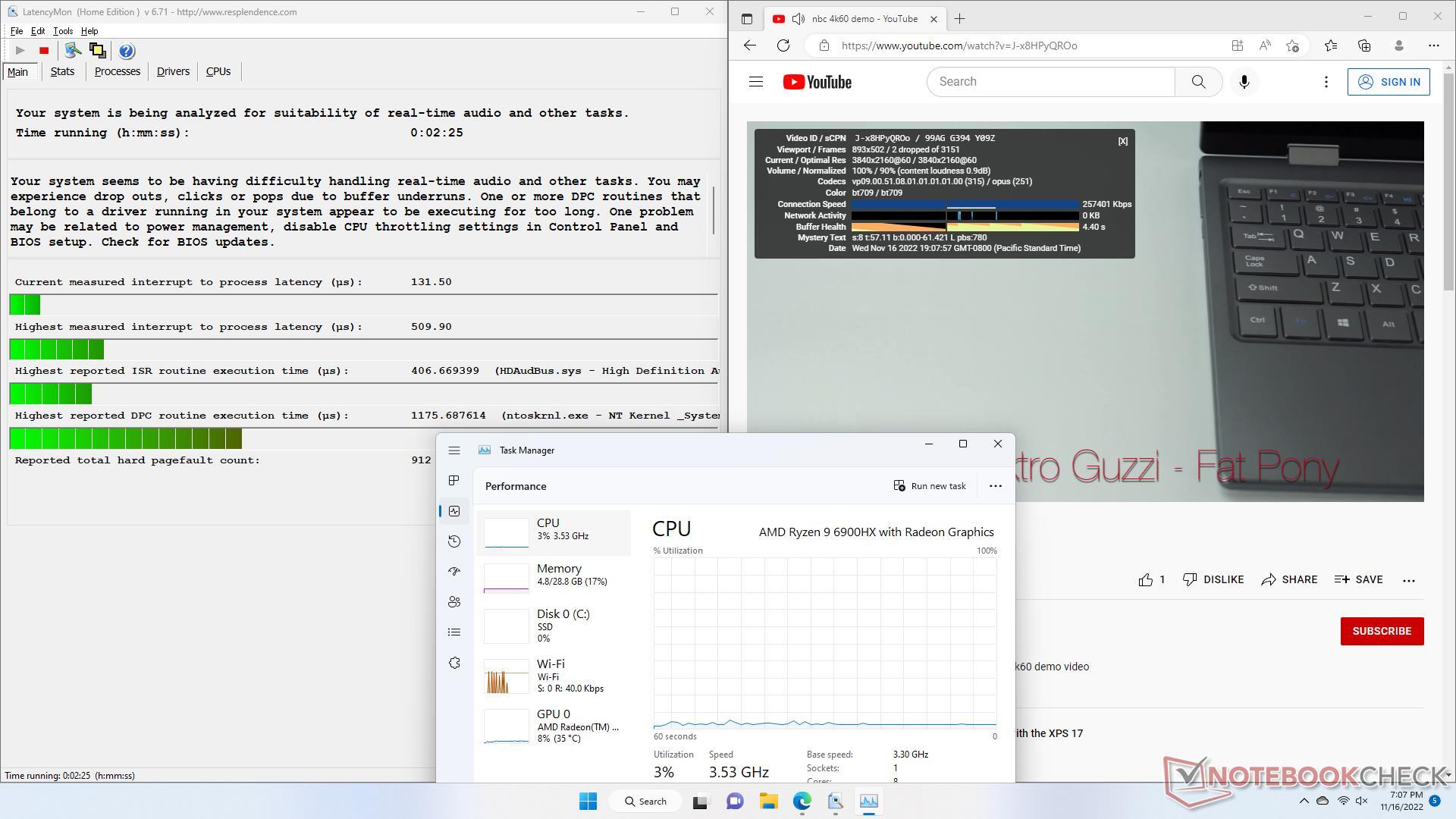Stop monitoring with the red stop button

click(44, 51)
